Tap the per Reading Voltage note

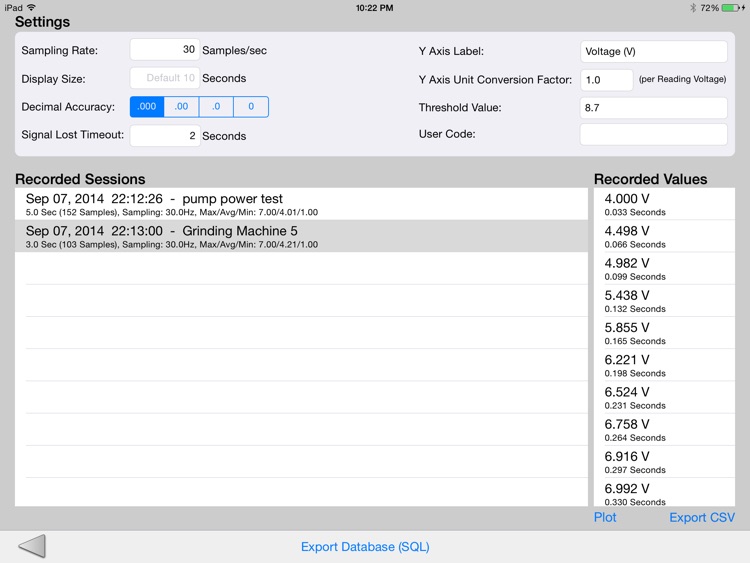[x=683, y=79]
